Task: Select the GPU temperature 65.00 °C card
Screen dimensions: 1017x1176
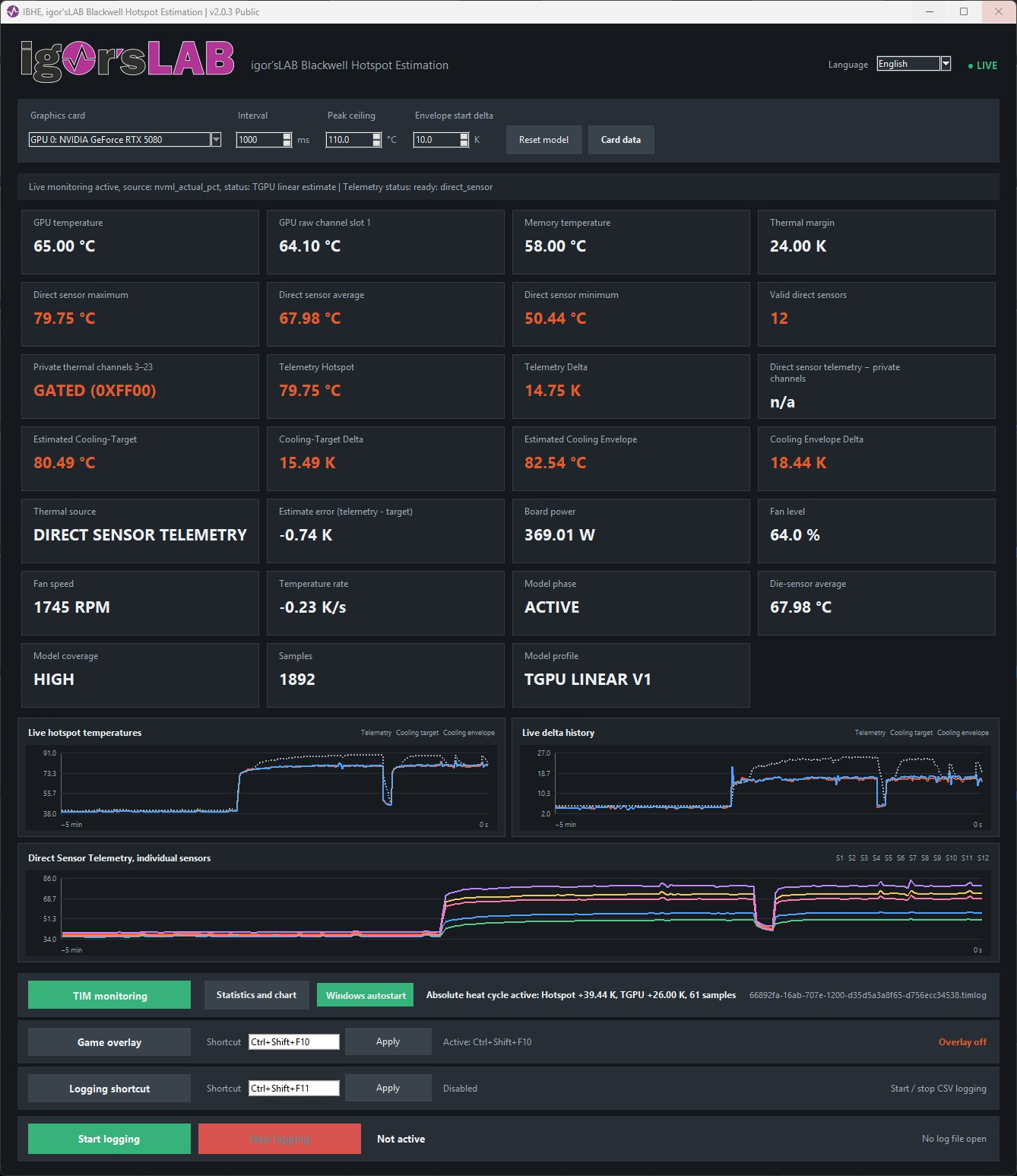Action: 140,242
